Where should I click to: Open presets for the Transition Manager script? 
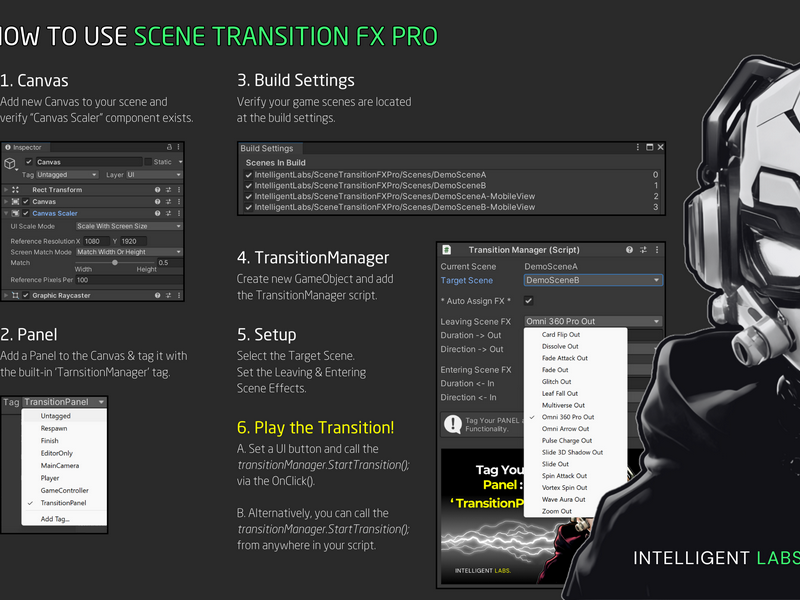coord(643,249)
